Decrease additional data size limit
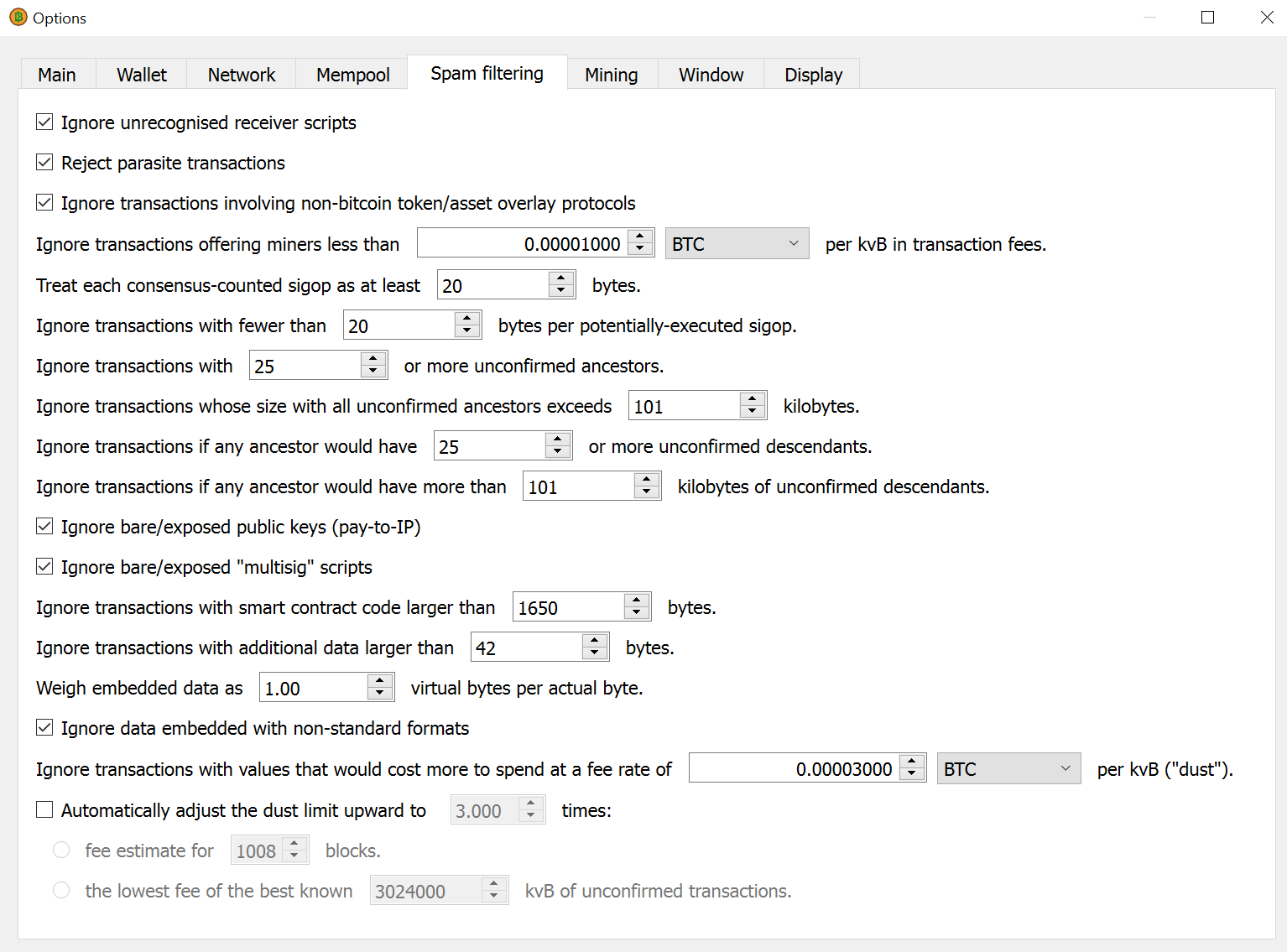Screen dimensions: 1287x952 click(x=595, y=654)
